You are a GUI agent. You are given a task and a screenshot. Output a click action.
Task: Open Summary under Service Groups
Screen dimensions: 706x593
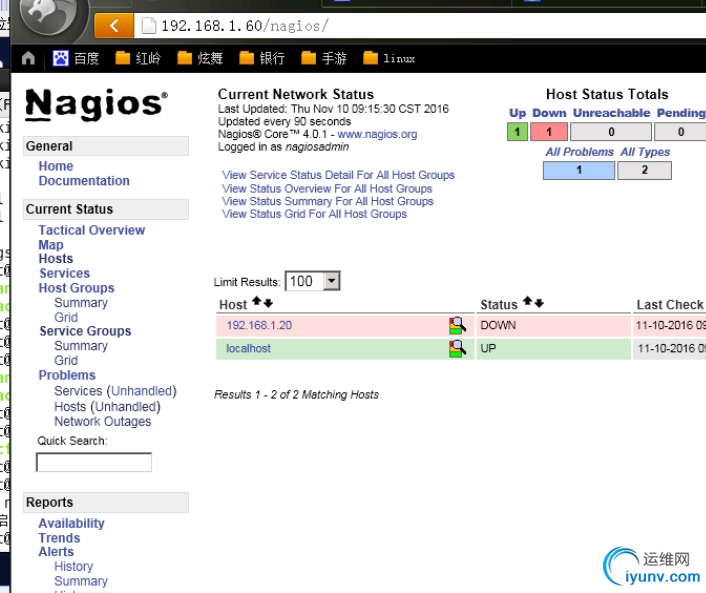click(x=81, y=346)
